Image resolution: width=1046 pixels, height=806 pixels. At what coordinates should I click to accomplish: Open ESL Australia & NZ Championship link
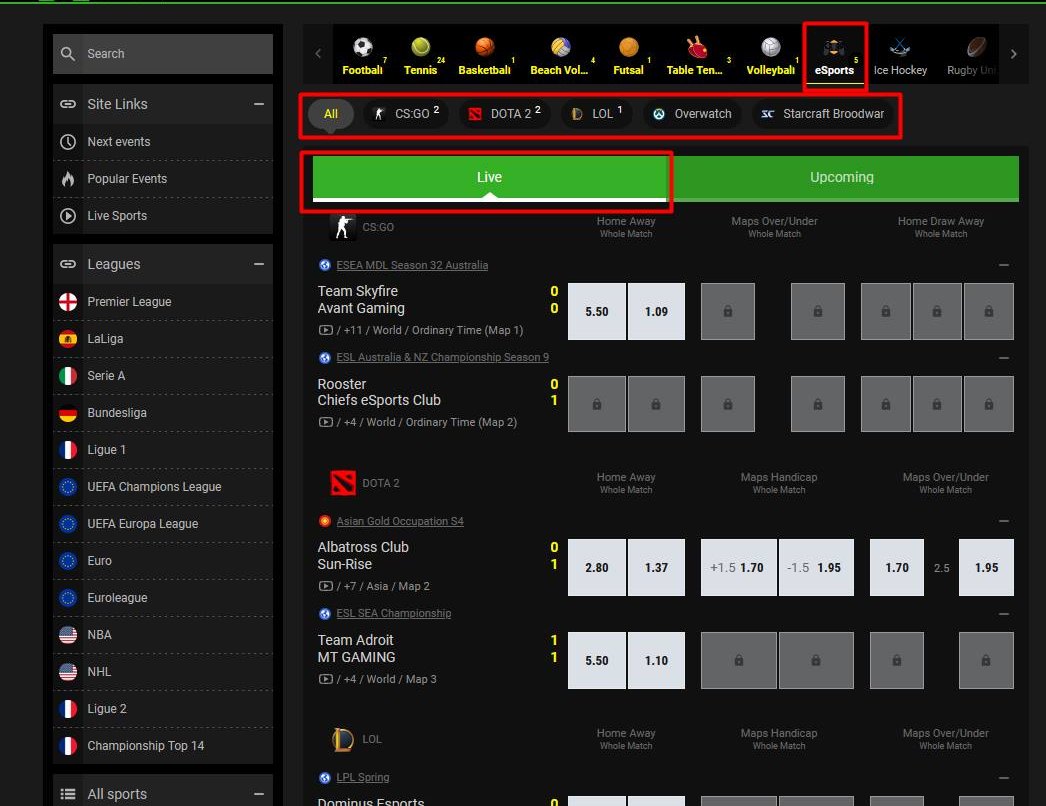pyautogui.click(x=442, y=357)
